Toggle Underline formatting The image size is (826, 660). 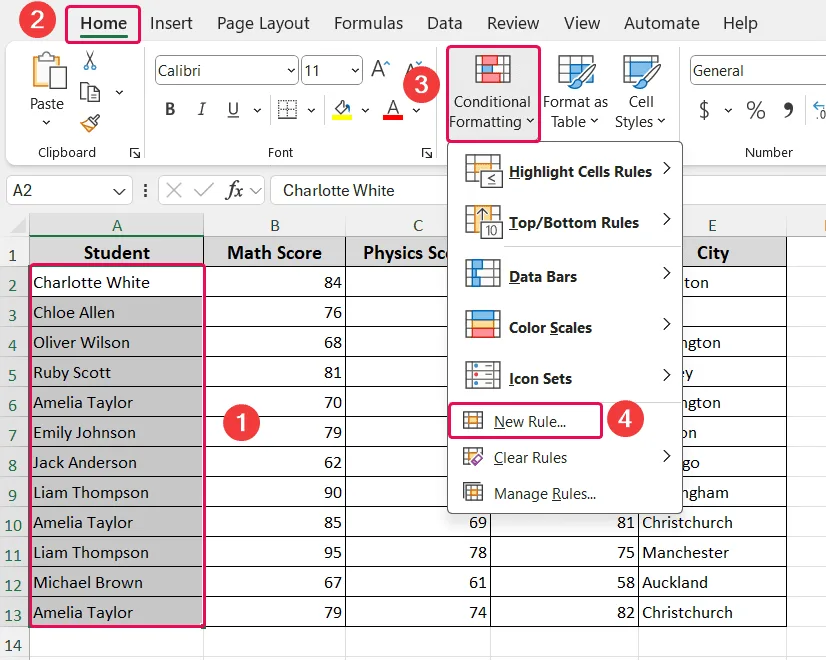click(x=233, y=110)
